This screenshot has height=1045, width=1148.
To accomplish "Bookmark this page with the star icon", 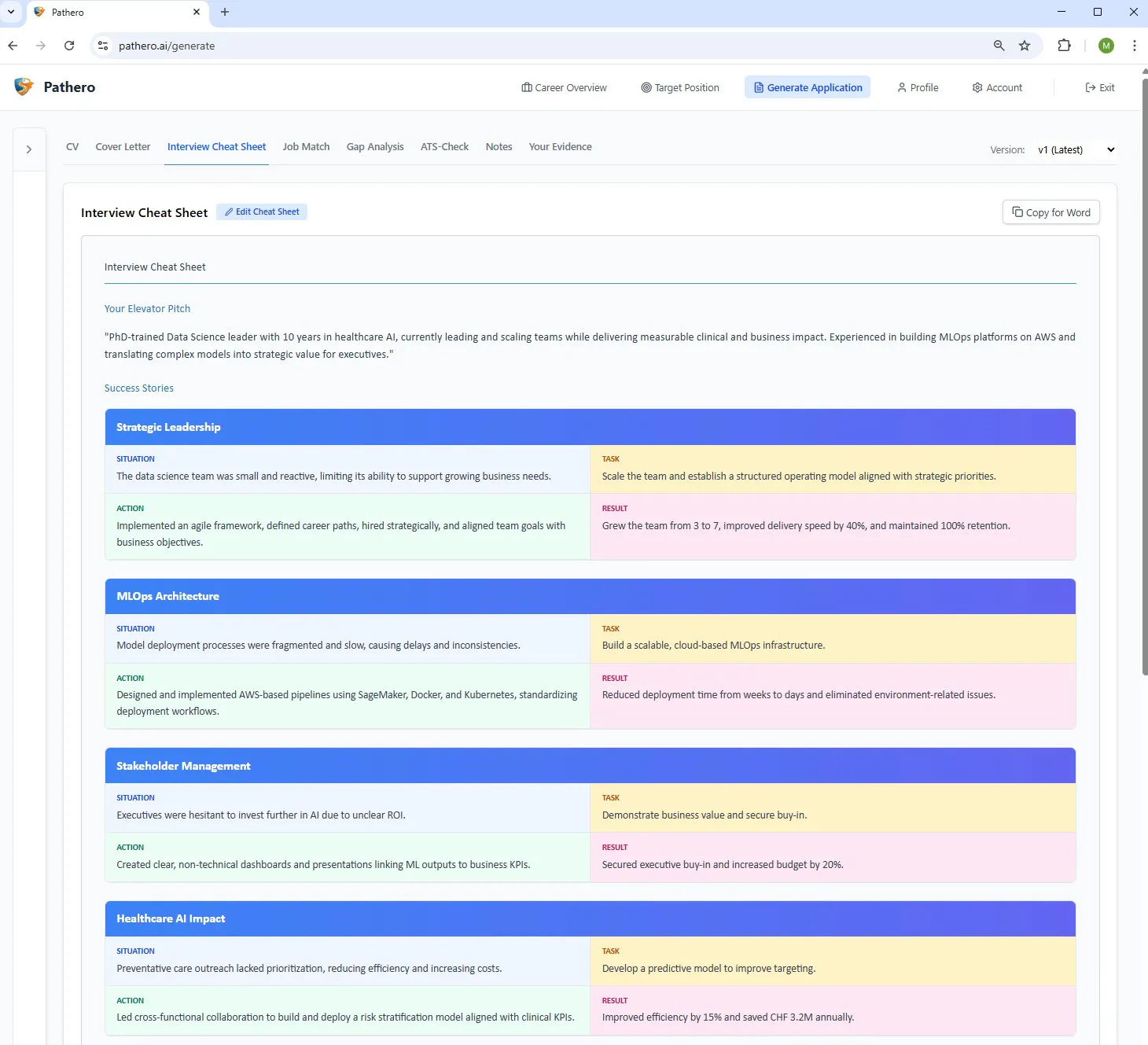I will (1025, 46).
